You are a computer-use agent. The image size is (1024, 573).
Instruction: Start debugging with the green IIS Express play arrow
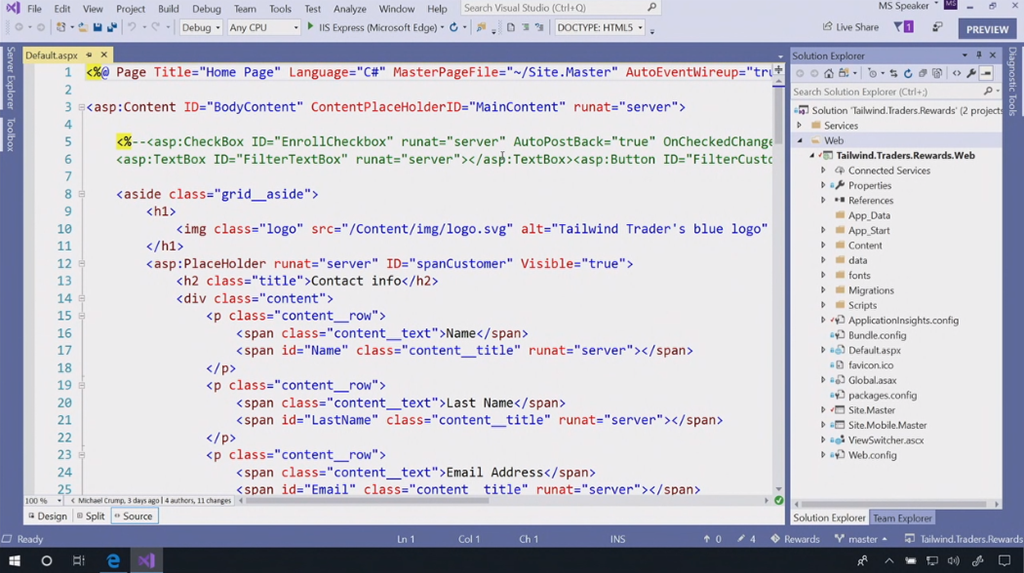[310, 27]
